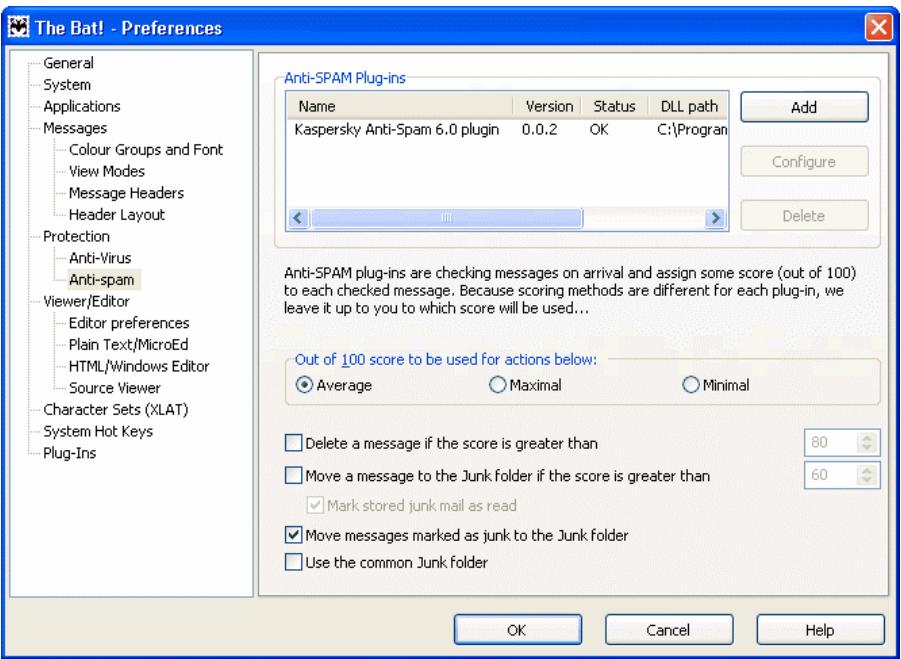The height and width of the screenshot is (659, 901).
Task: Open Header Layout settings
Action: 117,214
